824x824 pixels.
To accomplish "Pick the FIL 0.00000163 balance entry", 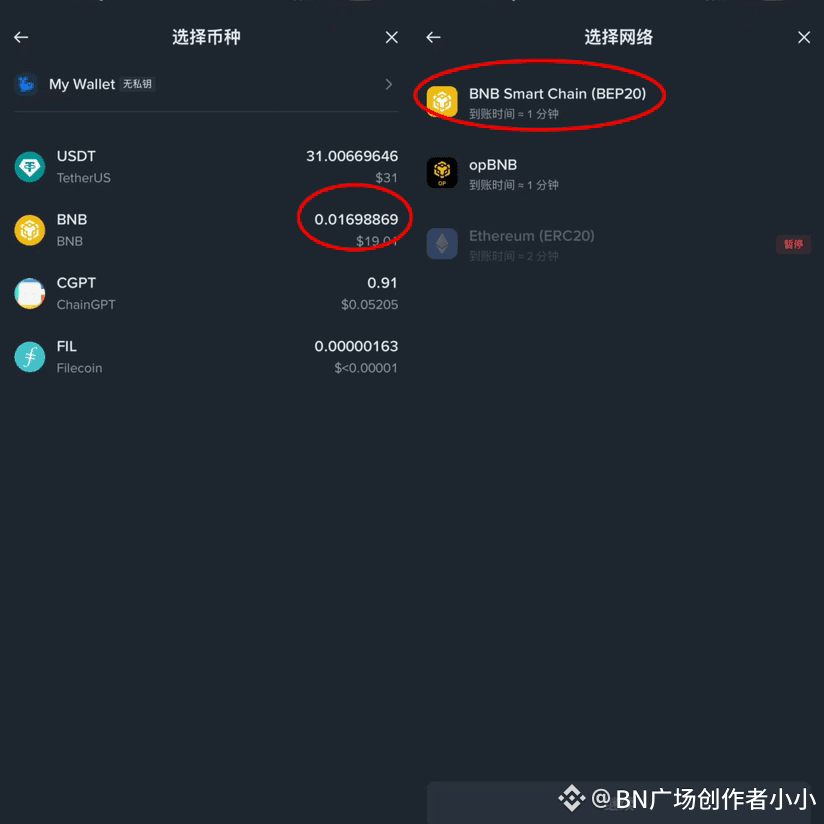I will [206, 357].
